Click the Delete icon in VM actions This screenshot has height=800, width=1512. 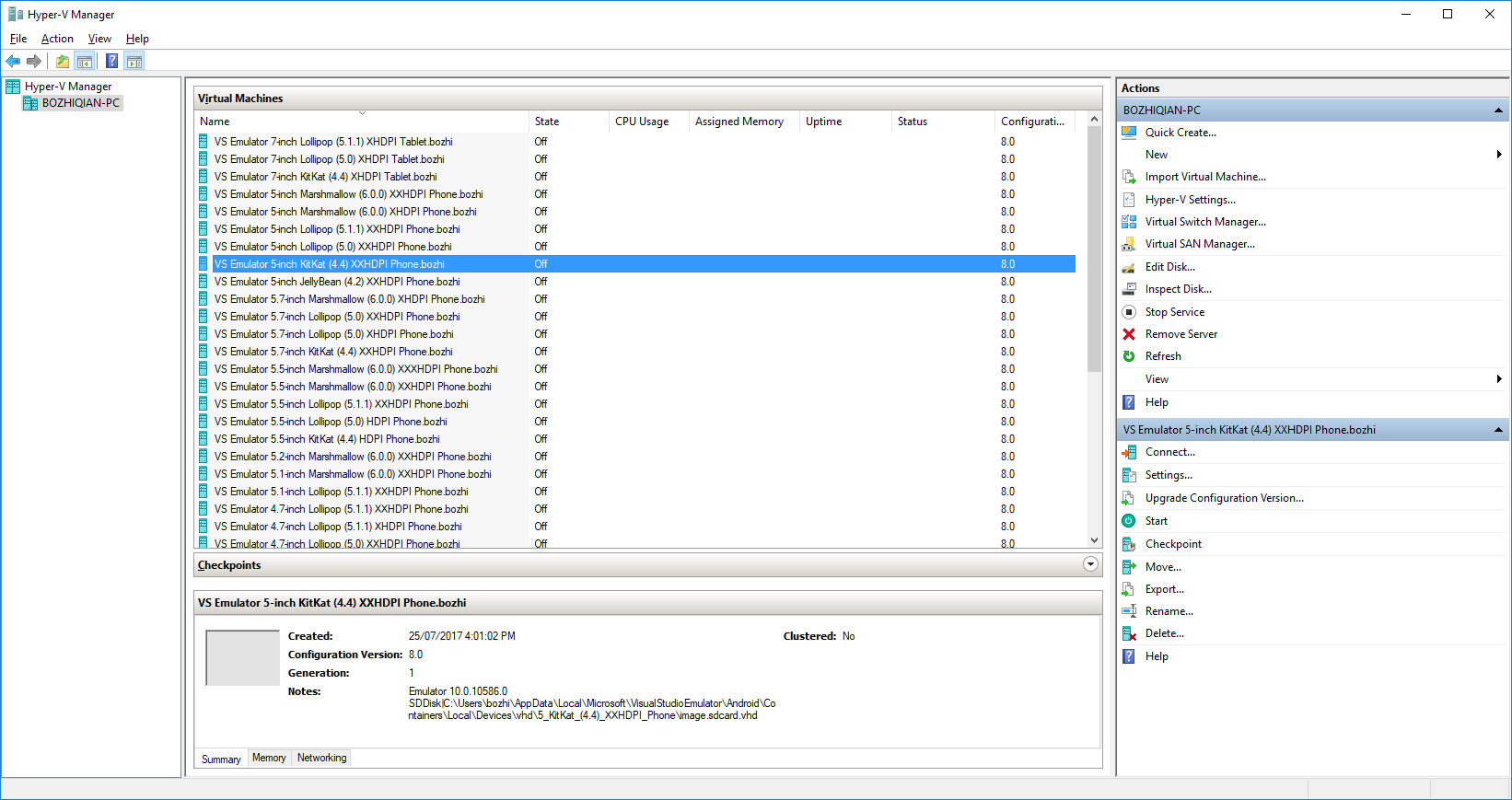1129,633
